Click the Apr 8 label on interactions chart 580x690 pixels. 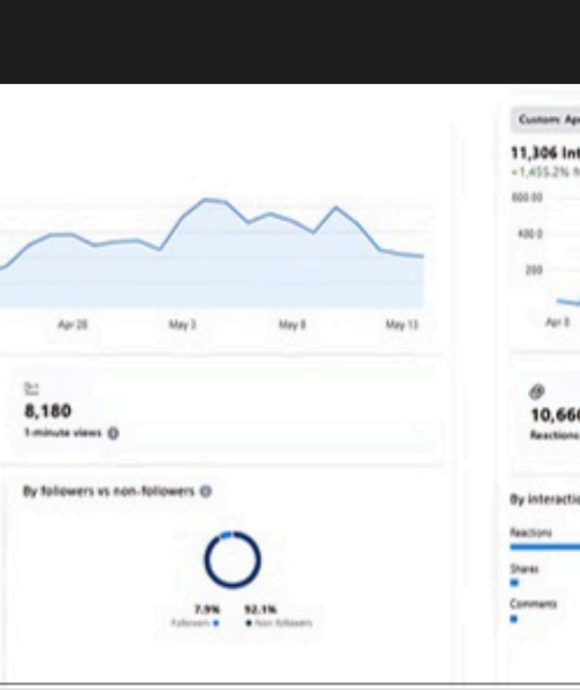[558, 323]
